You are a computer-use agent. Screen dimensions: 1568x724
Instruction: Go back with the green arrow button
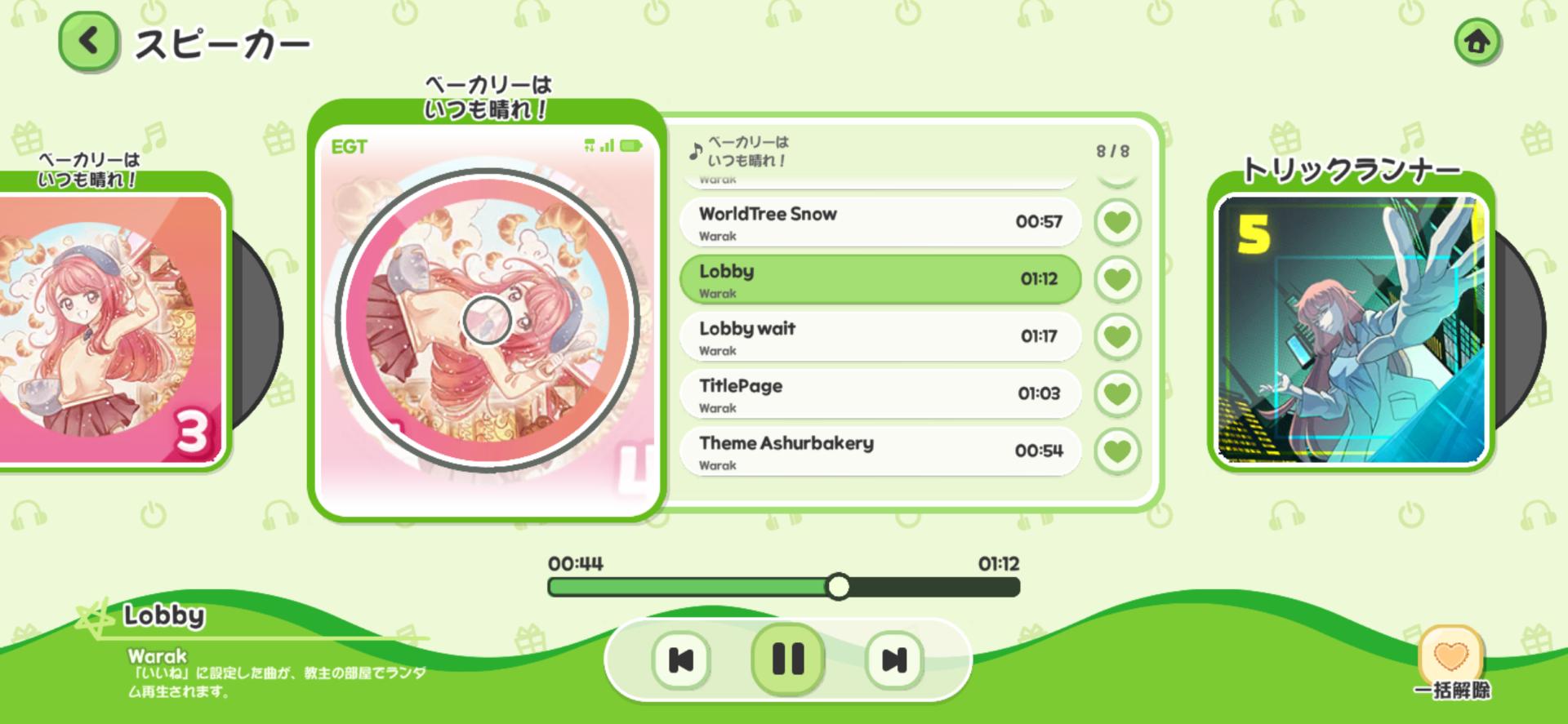coord(88,41)
